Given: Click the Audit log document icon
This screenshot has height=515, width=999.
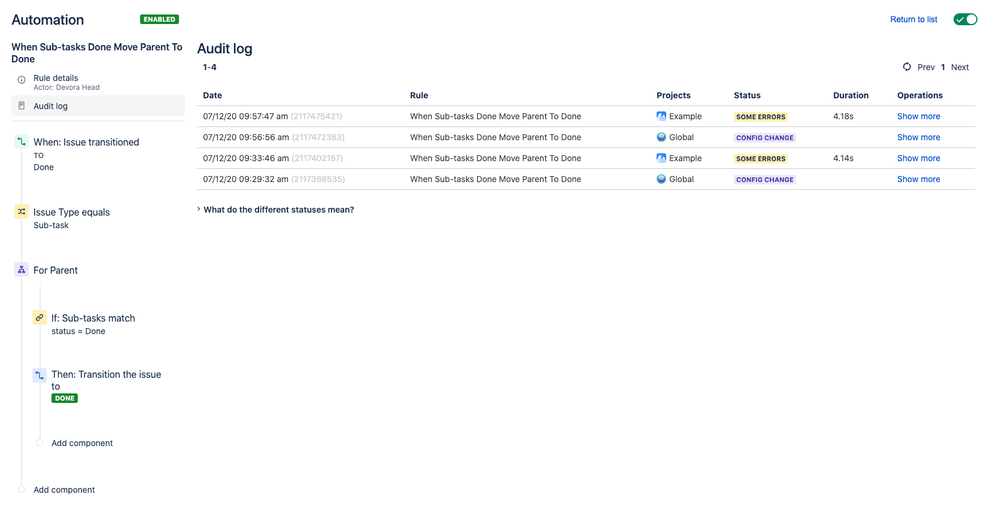Looking at the screenshot, I should coord(21,106).
